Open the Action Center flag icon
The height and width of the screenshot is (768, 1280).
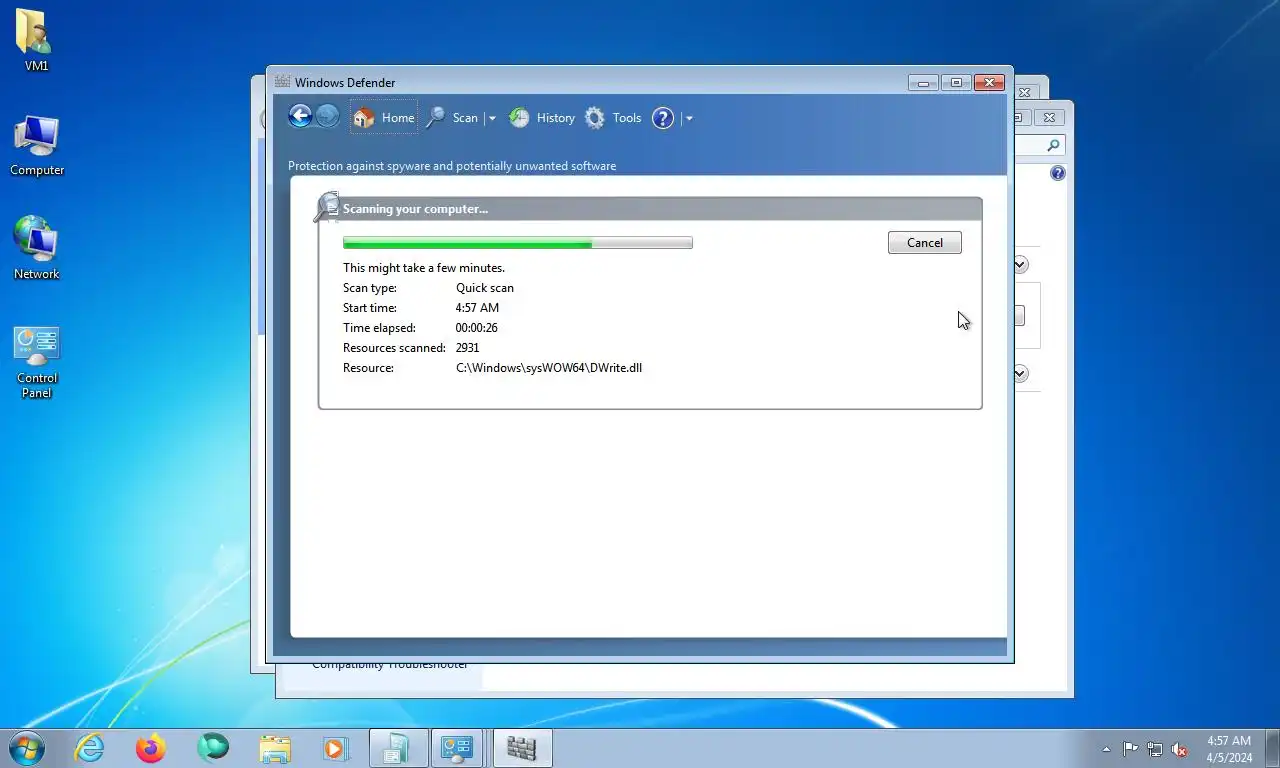coord(1130,749)
